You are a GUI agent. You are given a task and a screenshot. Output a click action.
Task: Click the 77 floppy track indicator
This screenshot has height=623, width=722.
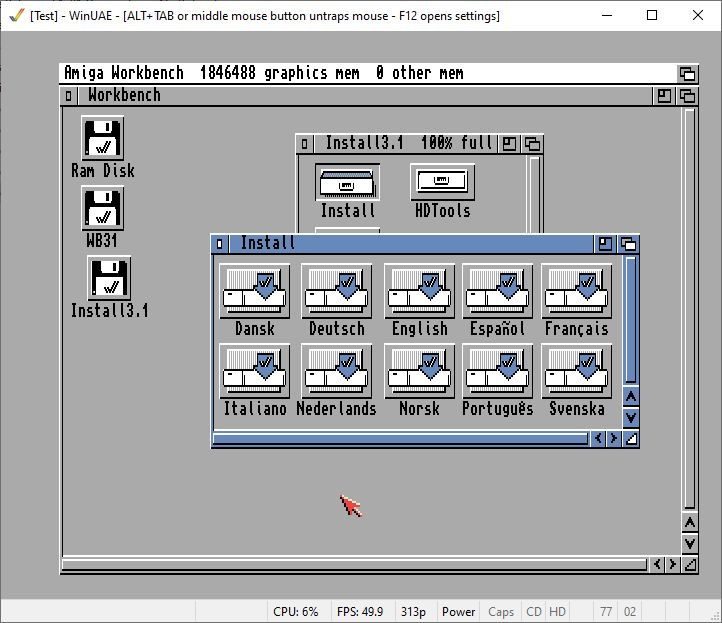click(606, 611)
